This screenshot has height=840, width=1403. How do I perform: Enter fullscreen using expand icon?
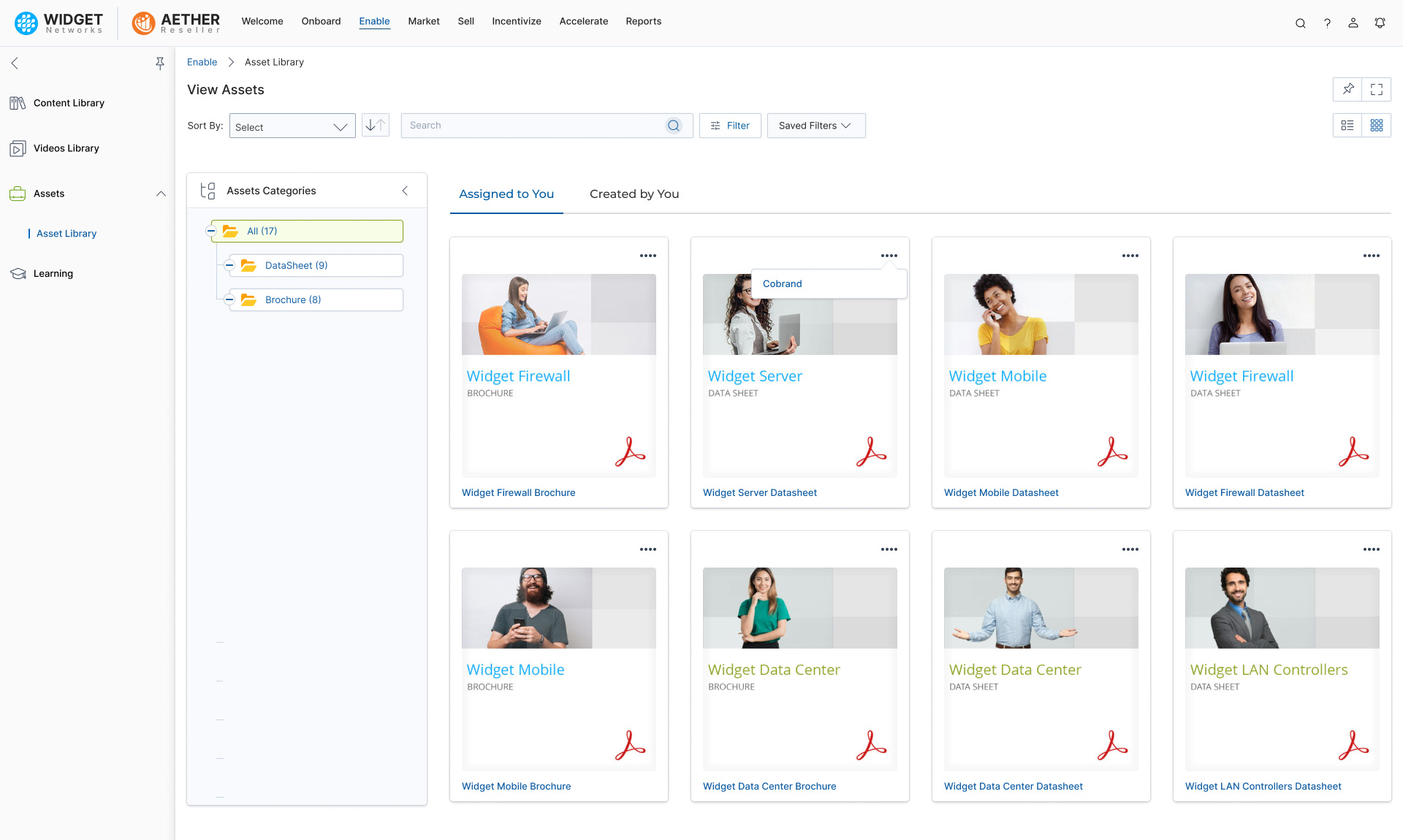tap(1377, 89)
